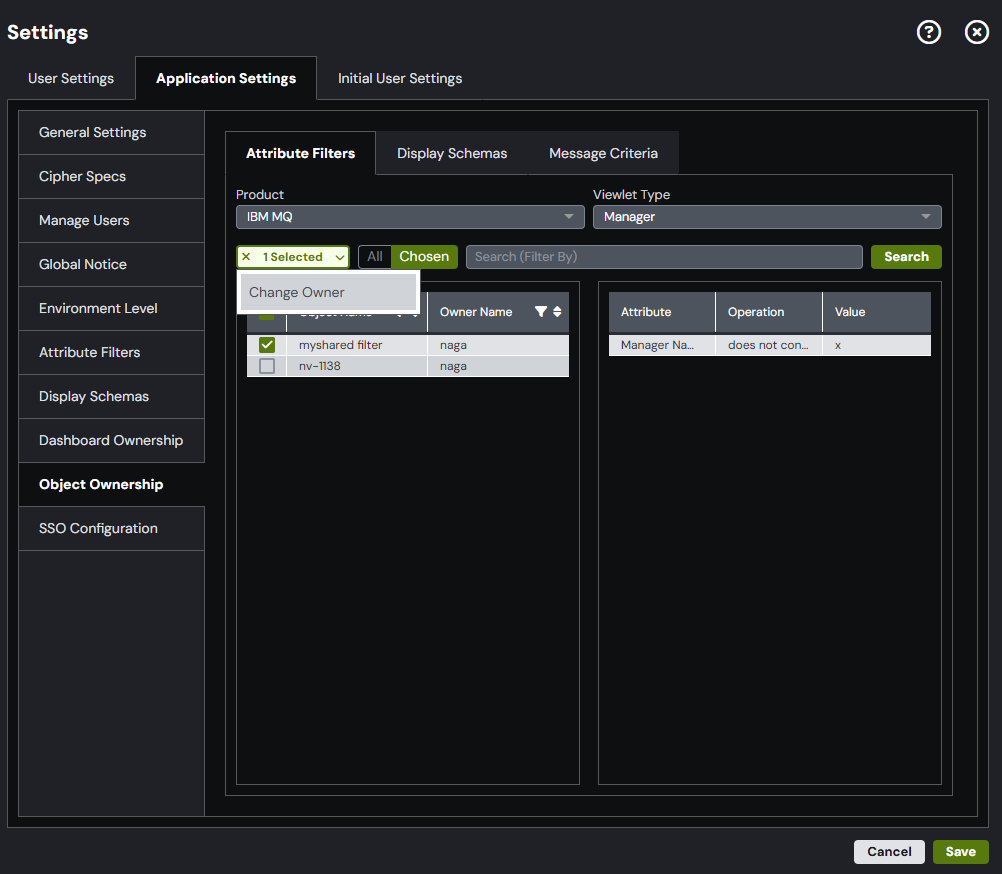Open the help question mark icon
The height and width of the screenshot is (874, 1002).
[x=929, y=32]
